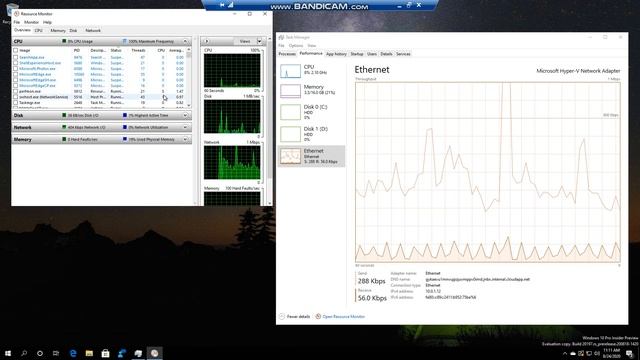Screen dimensions: 640x360
Task: Check the MicrosoftEdge.exe checkbox
Action: pyautogui.click(x=16, y=75)
